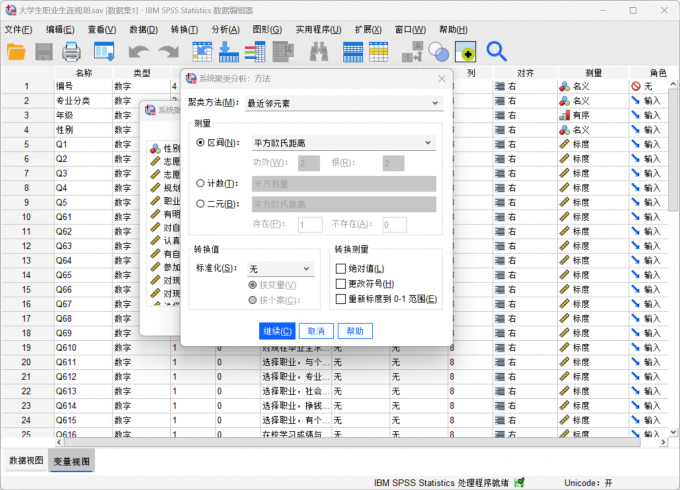Switch to 数据视图 tab
This screenshot has width=680, height=490.
tap(26, 461)
